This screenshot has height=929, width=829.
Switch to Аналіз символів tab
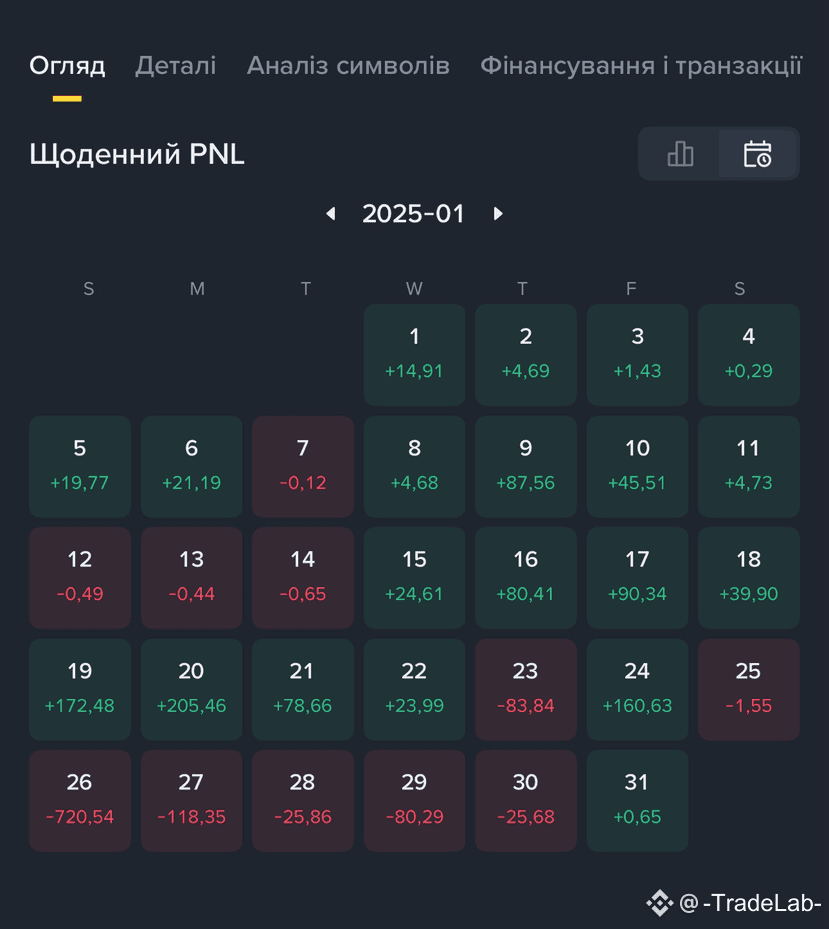pyautogui.click(x=348, y=66)
